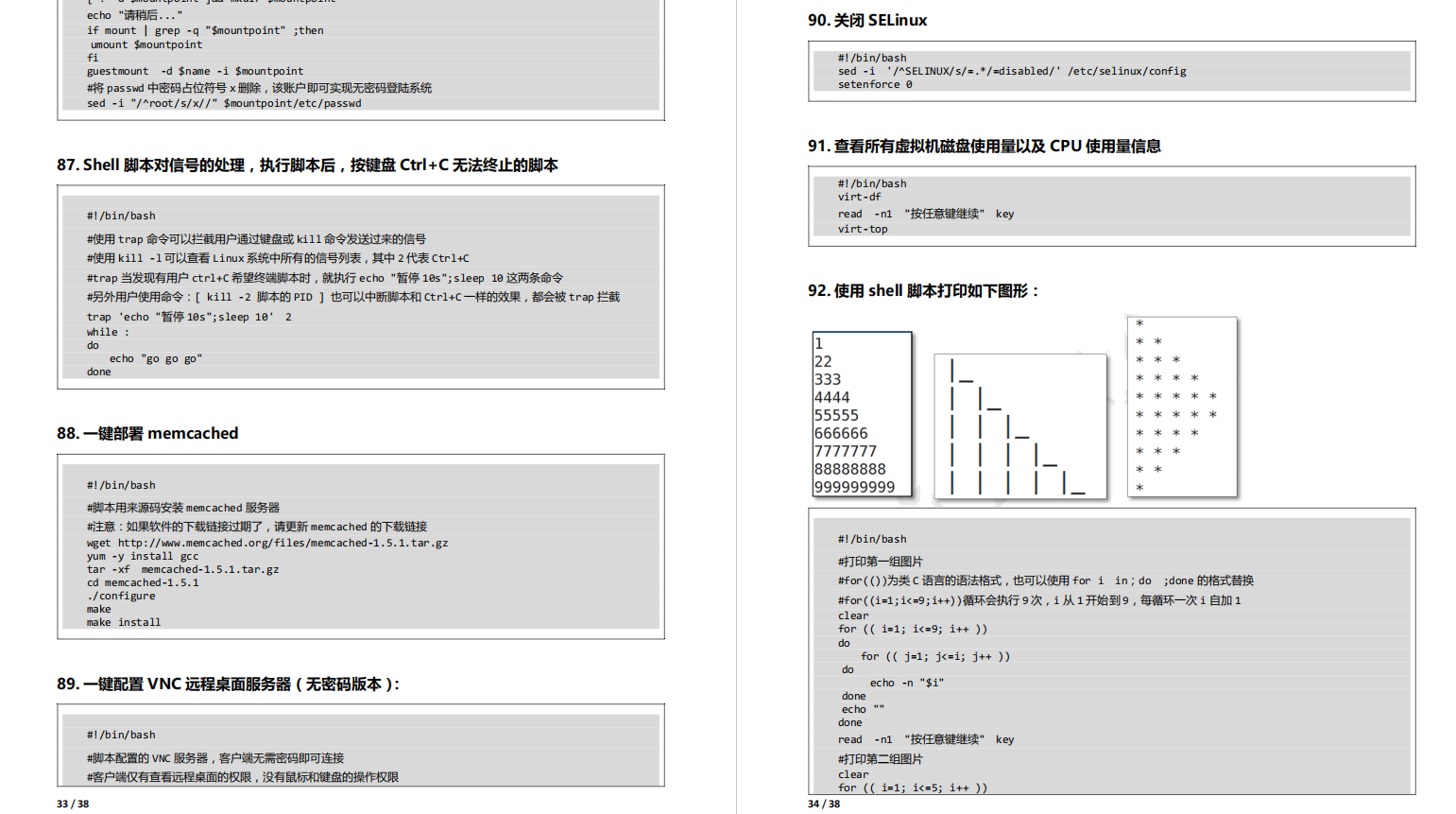The height and width of the screenshot is (814, 1456).
Task: Click the staircase lines figure
Action: pos(1019,426)
